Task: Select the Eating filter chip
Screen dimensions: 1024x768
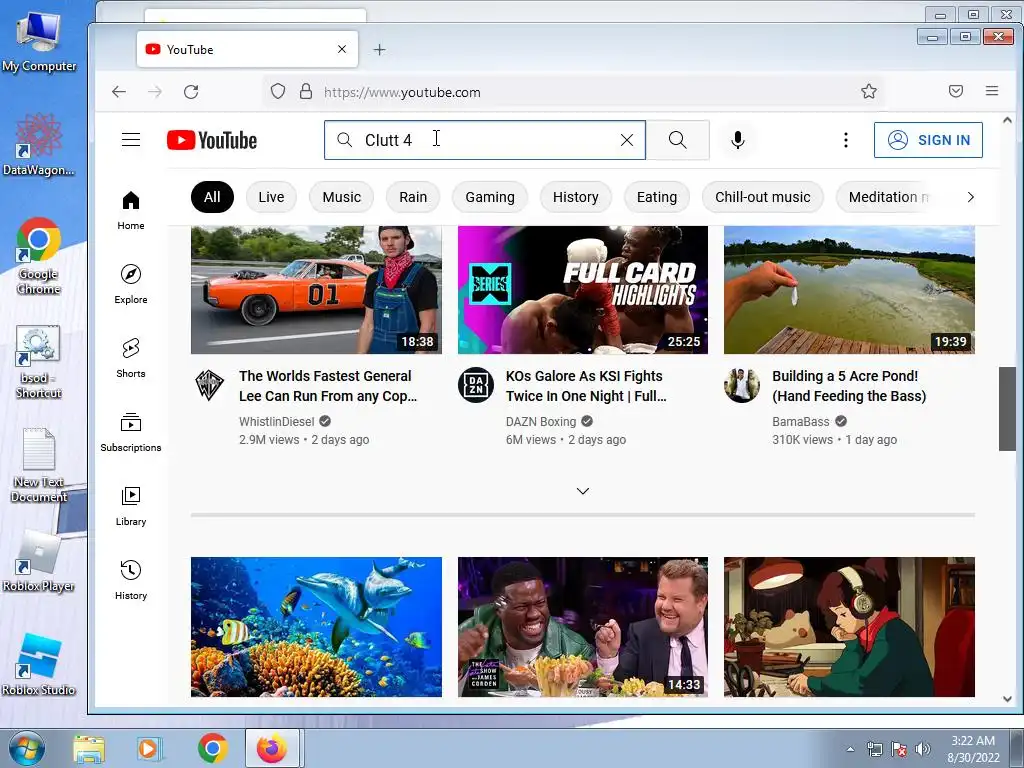Action: click(x=656, y=197)
